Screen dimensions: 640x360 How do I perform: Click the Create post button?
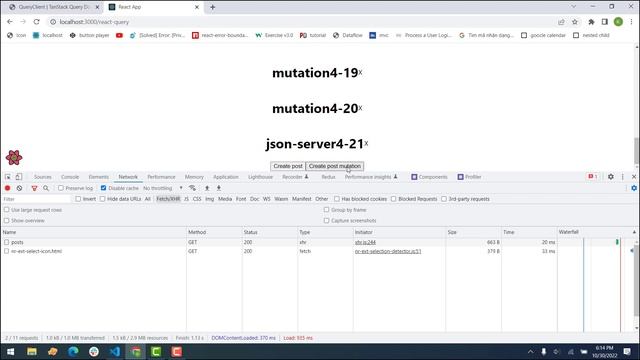(x=288, y=166)
